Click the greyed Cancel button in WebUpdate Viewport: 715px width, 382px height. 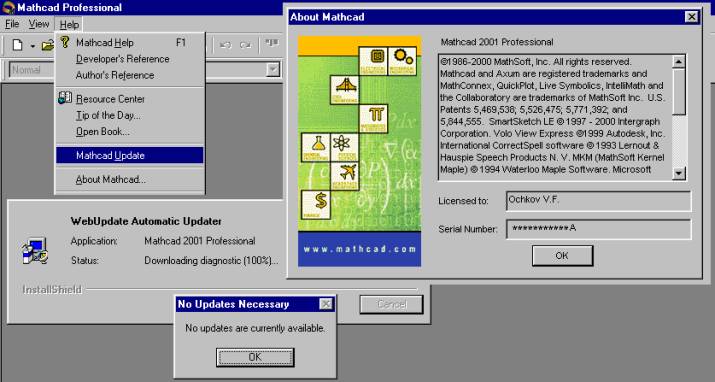pyautogui.click(x=392, y=304)
